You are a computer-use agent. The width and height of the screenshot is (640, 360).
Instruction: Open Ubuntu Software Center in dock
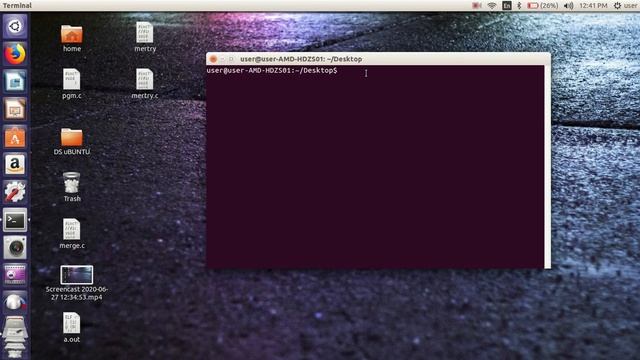[15, 137]
